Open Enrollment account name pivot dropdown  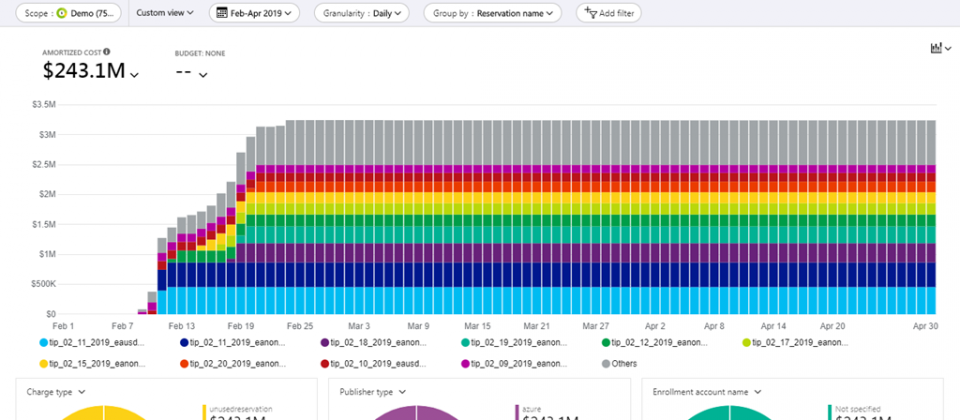click(x=707, y=392)
